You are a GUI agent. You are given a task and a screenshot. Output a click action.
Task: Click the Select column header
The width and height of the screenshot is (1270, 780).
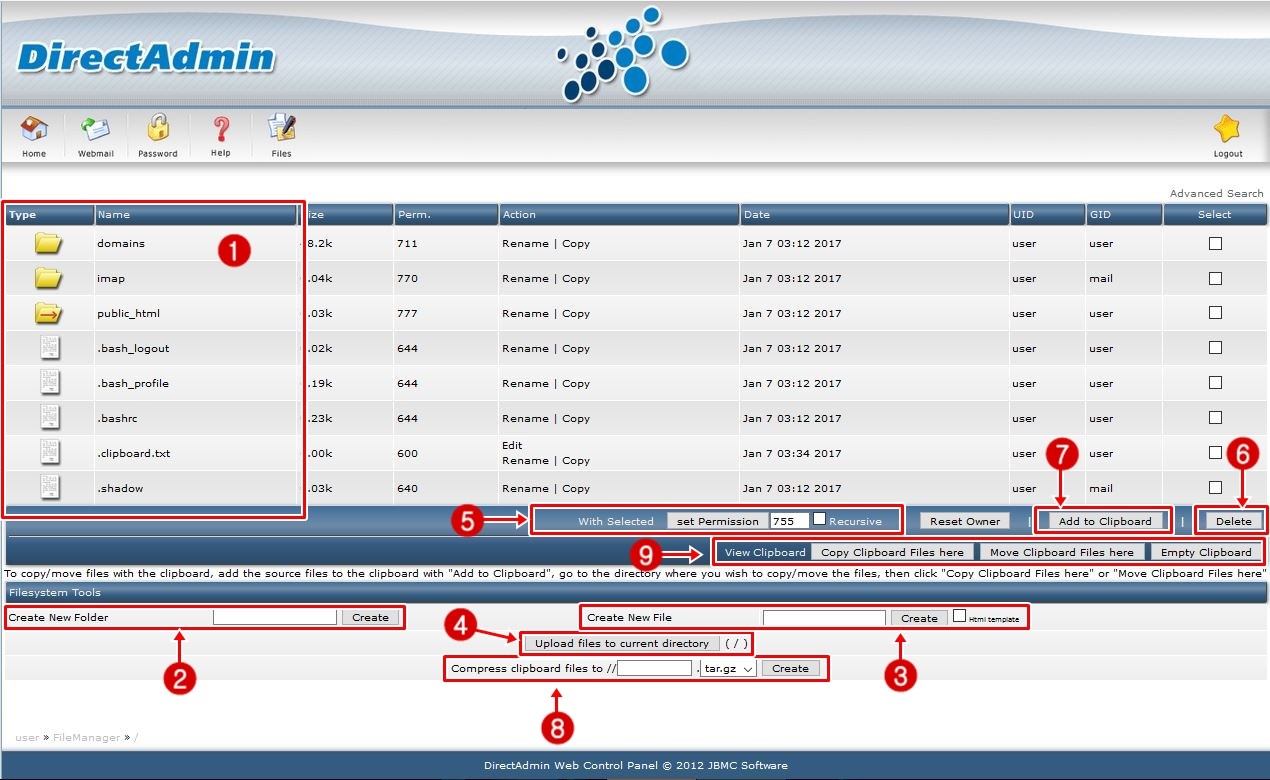click(x=1215, y=214)
